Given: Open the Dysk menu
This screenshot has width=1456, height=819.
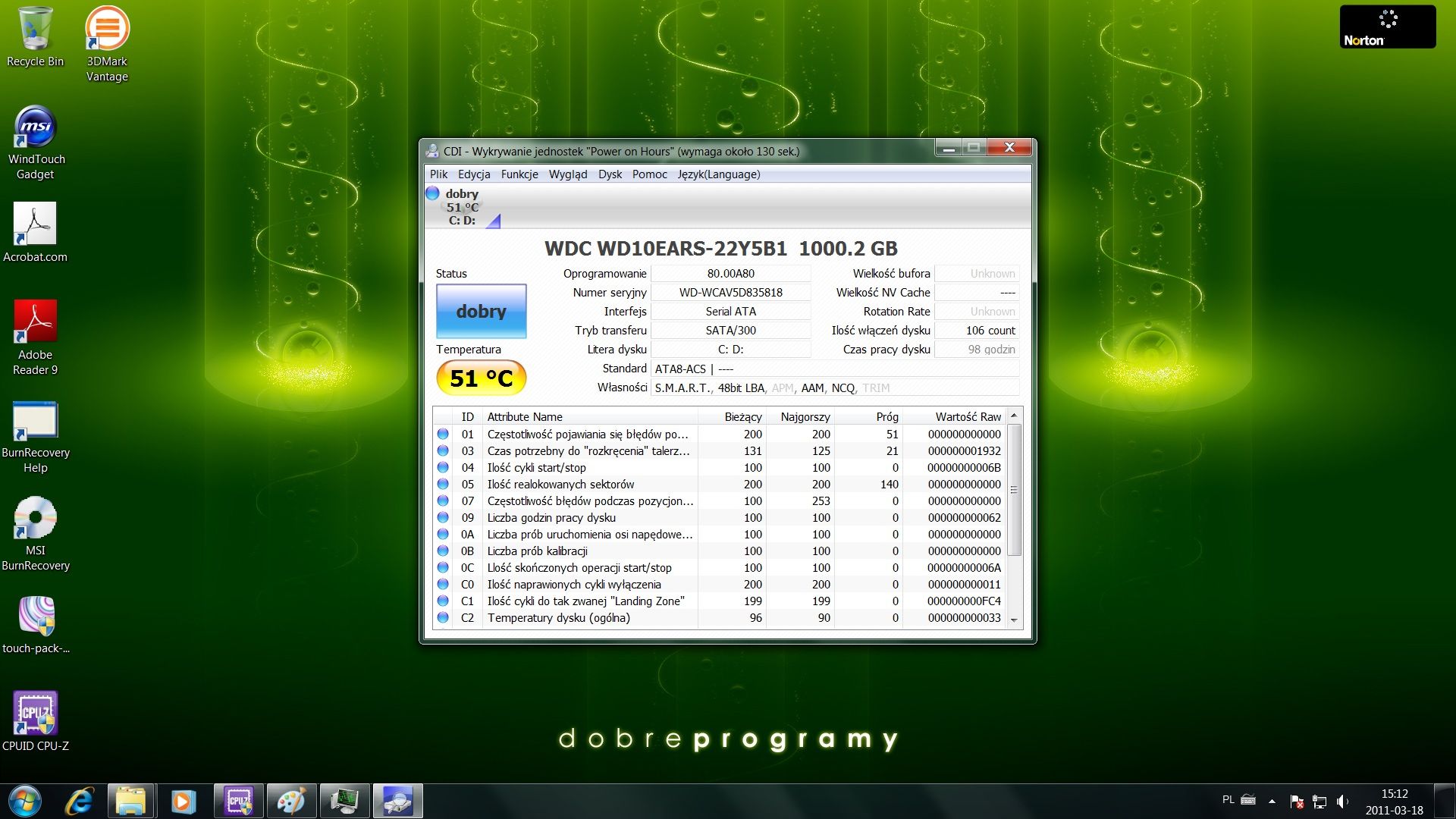Looking at the screenshot, I should point(609,174).
